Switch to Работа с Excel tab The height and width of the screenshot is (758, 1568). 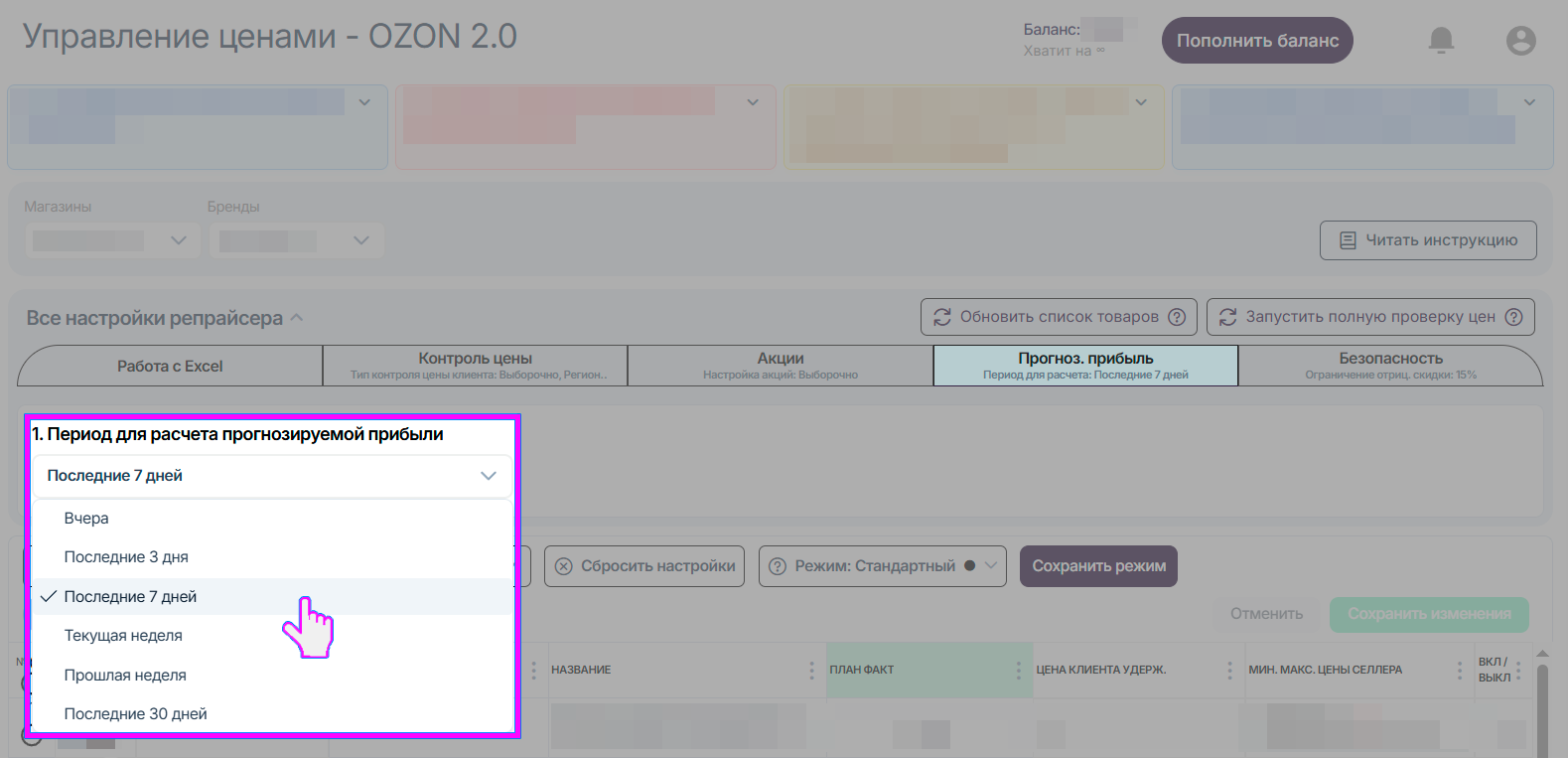[x=170, y=366]
